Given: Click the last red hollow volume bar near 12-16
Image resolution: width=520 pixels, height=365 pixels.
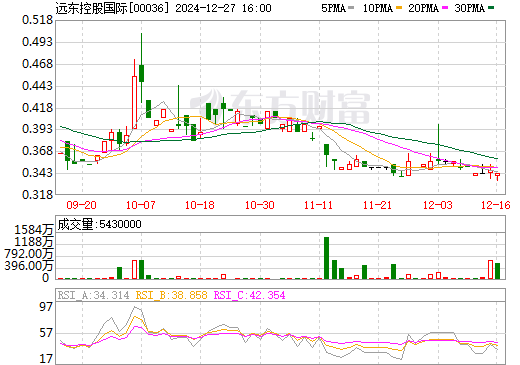Looking at the screenshot, I should [x=490, y=269].
